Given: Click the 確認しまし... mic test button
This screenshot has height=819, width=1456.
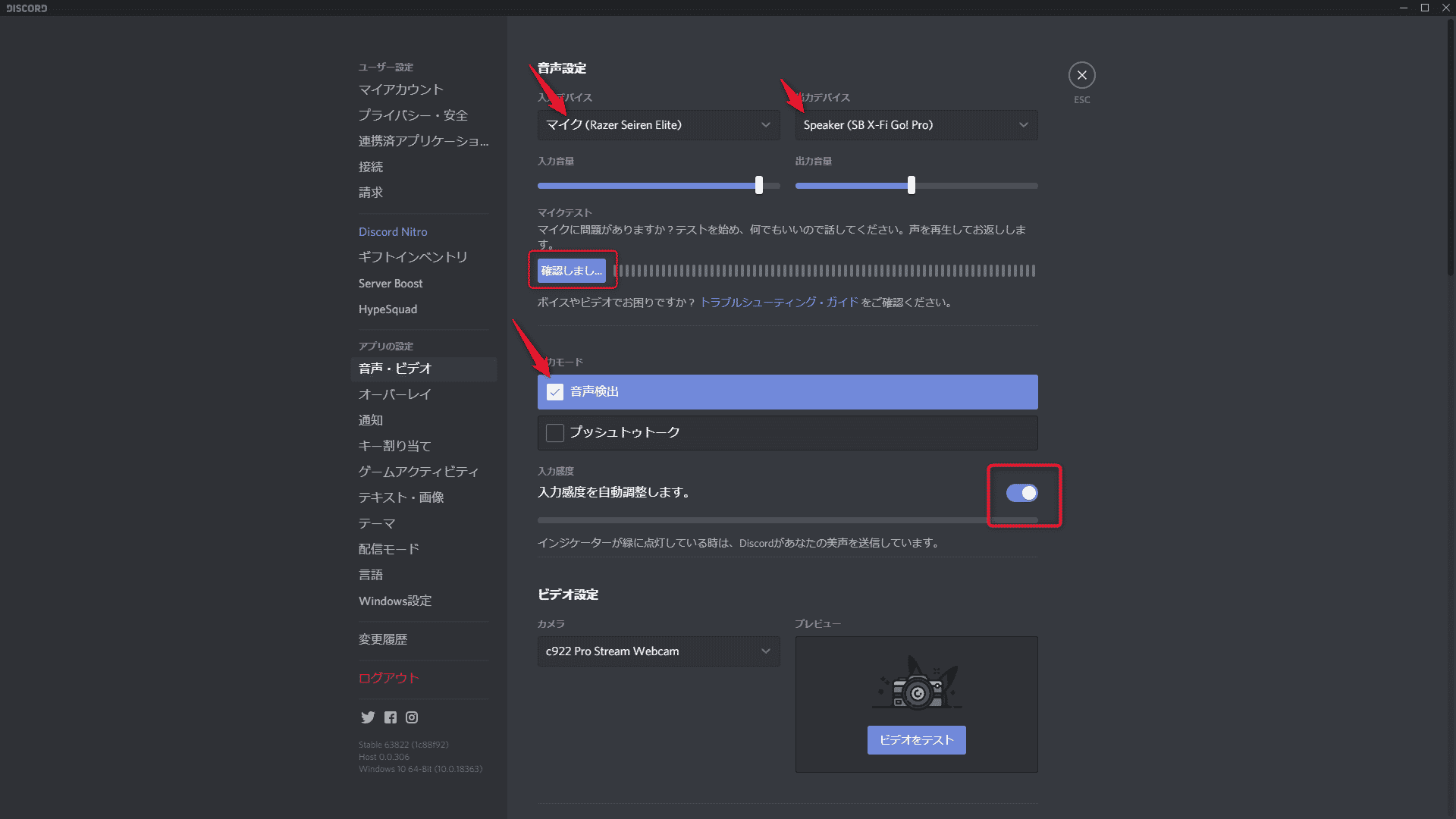Looking at the screenshot, I should [572, 271].
